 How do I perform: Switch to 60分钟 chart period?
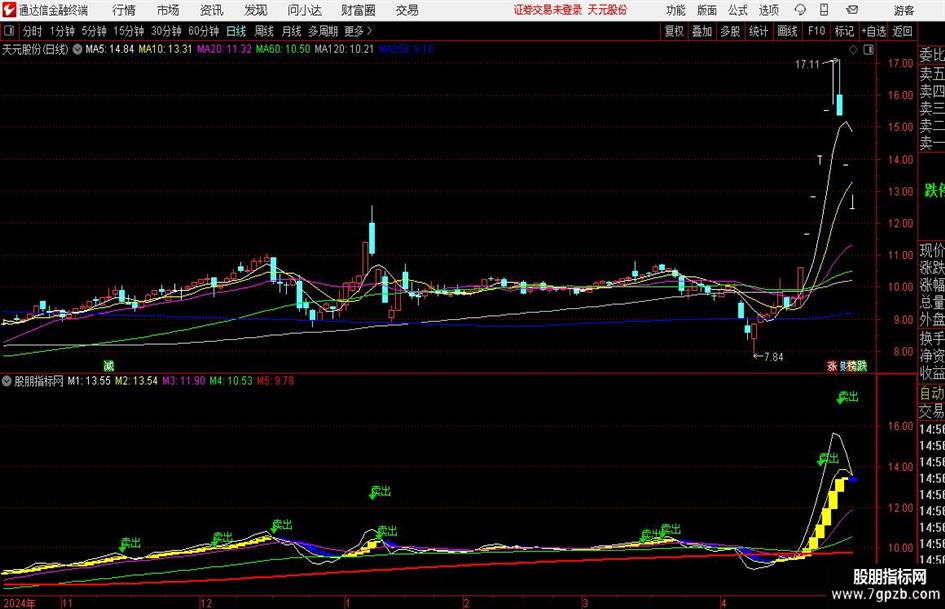[x=203, y=31]
